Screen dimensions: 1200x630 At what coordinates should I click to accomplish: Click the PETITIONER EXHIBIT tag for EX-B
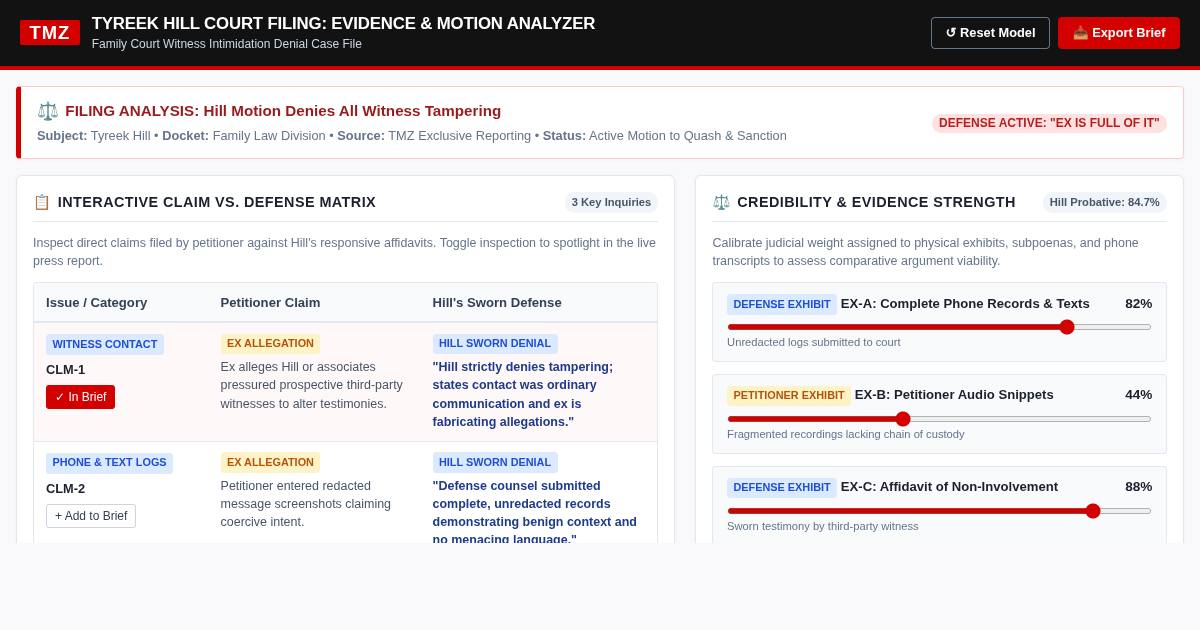789,396
